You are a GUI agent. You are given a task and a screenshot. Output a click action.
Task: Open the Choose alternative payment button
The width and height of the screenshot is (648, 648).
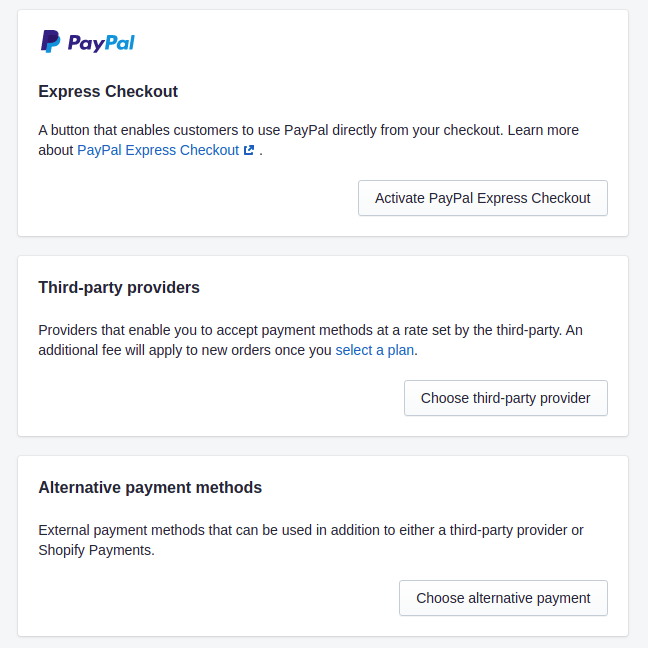coord(503,598)
